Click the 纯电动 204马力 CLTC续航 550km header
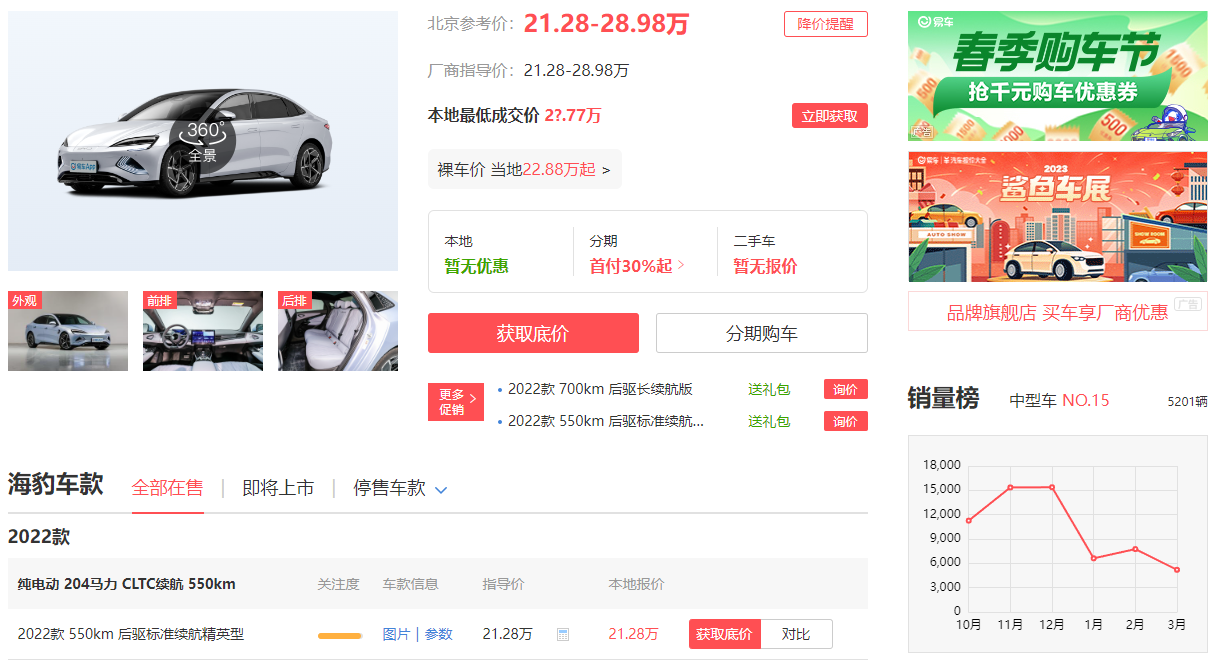The width and height of the screenshot is (1215, 661). point(127,584)
